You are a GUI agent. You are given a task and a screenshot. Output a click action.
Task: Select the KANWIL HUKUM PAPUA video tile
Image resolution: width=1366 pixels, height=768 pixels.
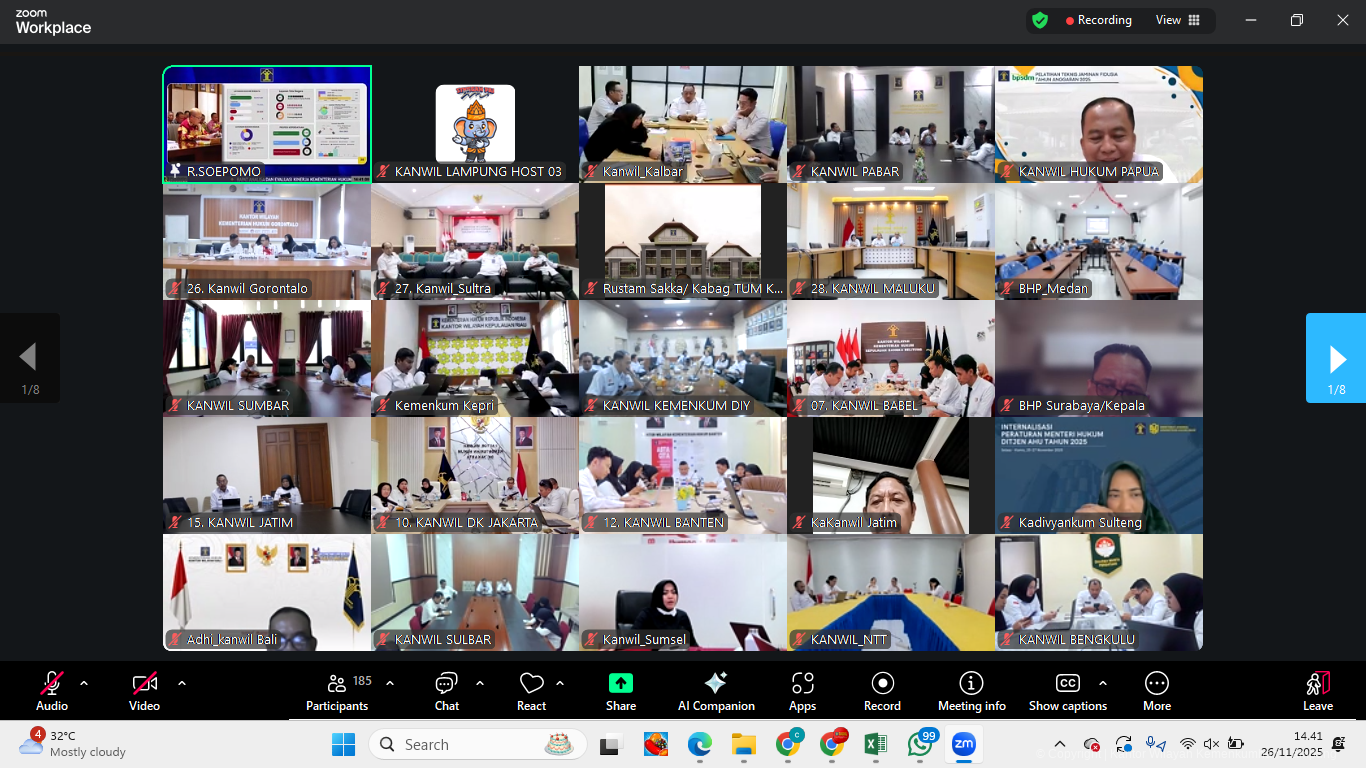tap(1099, 124)
